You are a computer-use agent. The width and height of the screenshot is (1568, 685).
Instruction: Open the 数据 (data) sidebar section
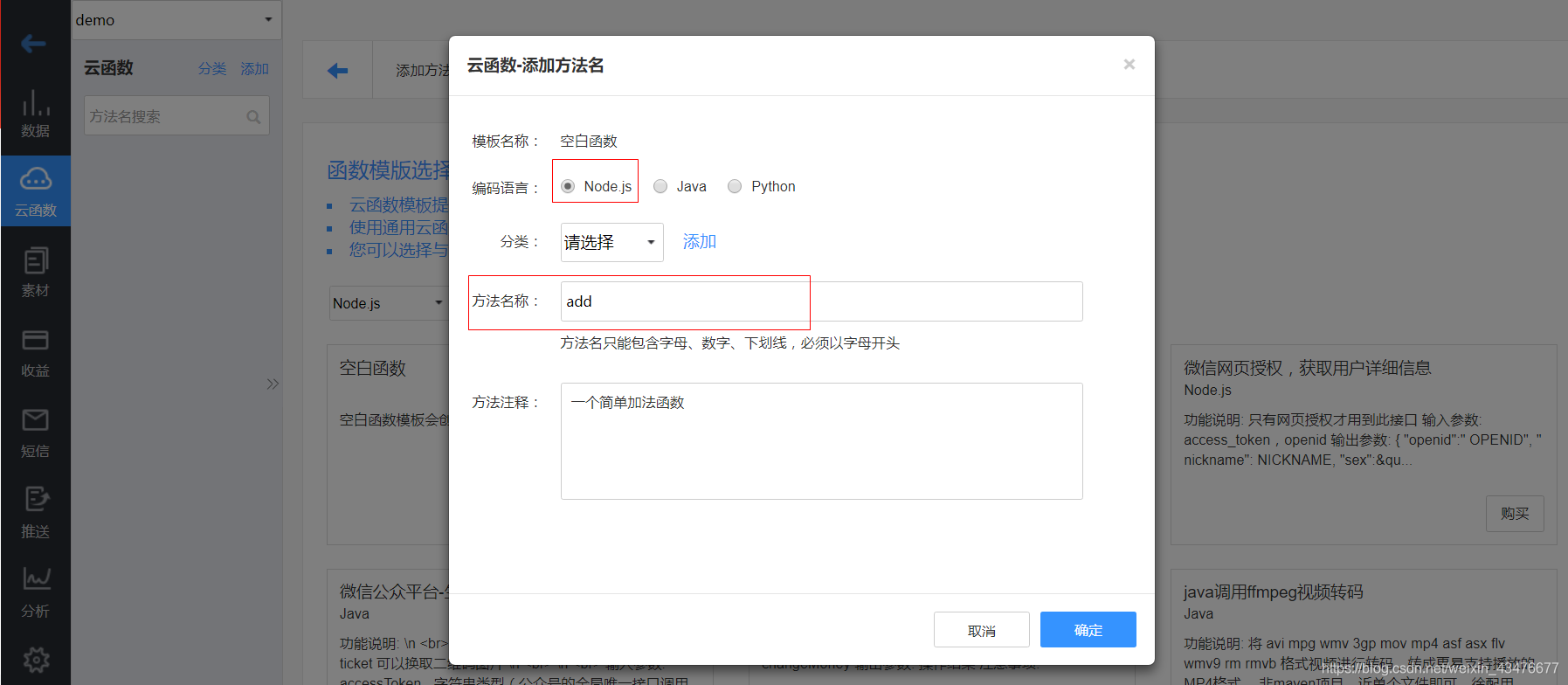[x=35, y=114]
